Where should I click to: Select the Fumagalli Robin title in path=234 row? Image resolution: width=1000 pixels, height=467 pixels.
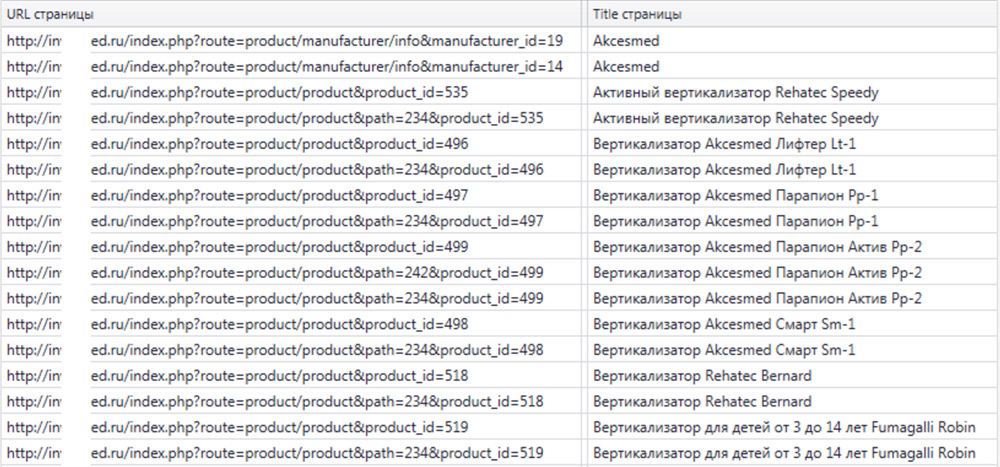coord(784,453)
